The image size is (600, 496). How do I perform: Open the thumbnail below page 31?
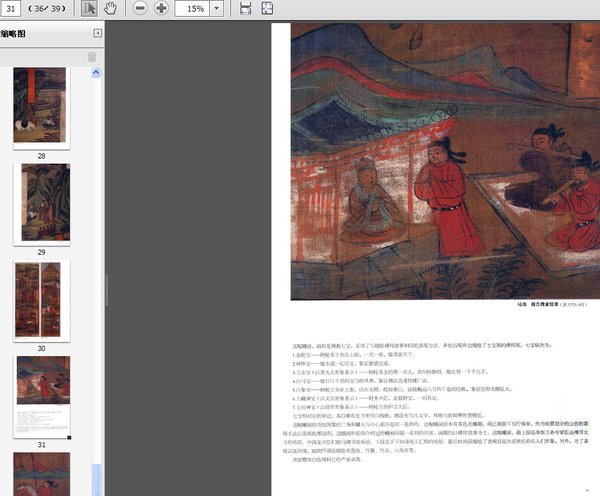tap(41, 474)
